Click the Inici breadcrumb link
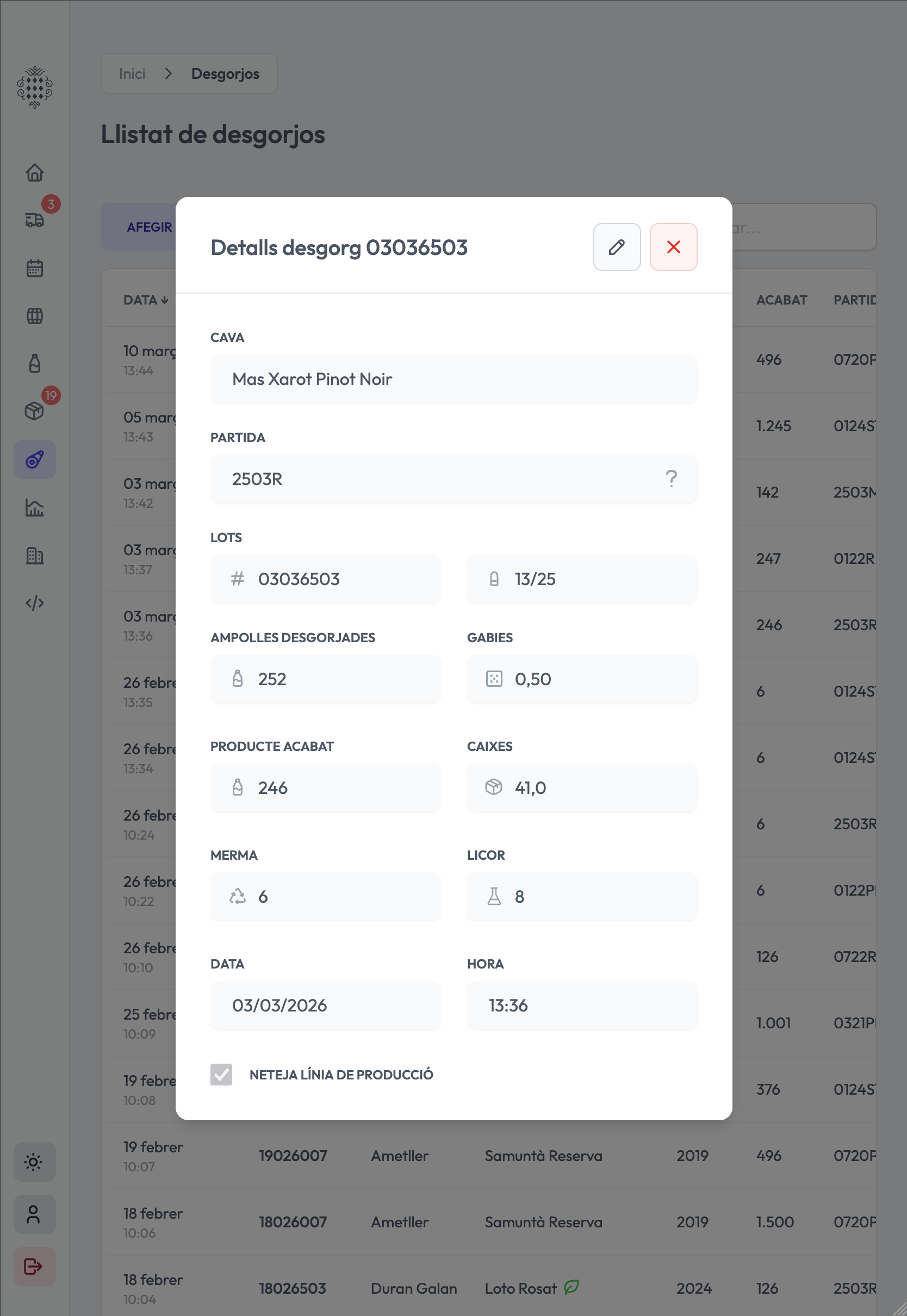This screenshot has width=907, height=1316. pyautogui.click(x=132, y=74)
